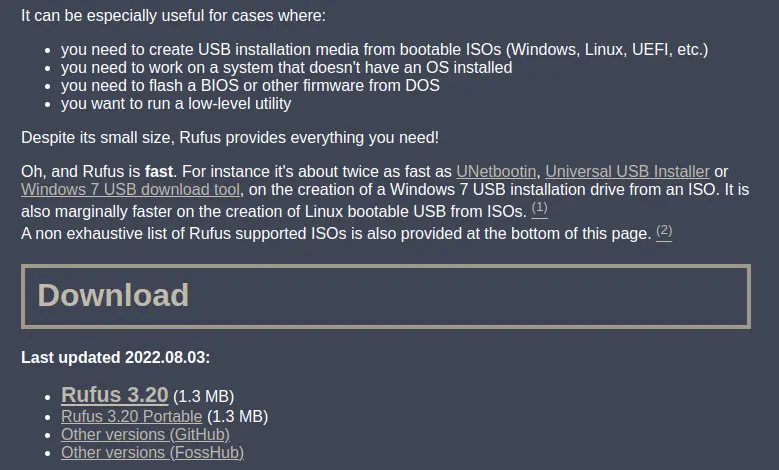Image resolution: width=779 pixels, height=470 pixels.
Task: Click the doesn't have an OS installed bullet
Action: tap(287, 68)
